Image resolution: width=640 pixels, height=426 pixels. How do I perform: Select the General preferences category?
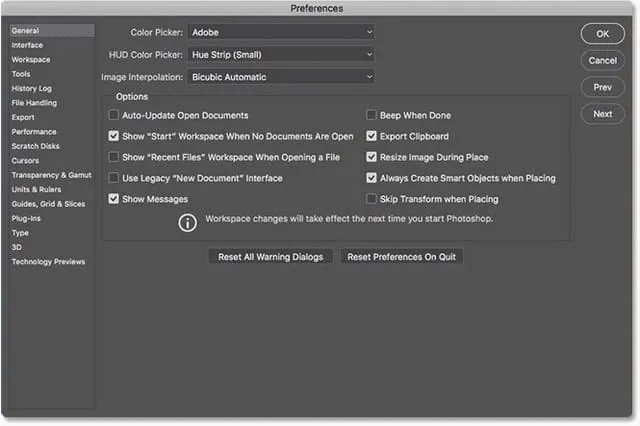(52, 31)
